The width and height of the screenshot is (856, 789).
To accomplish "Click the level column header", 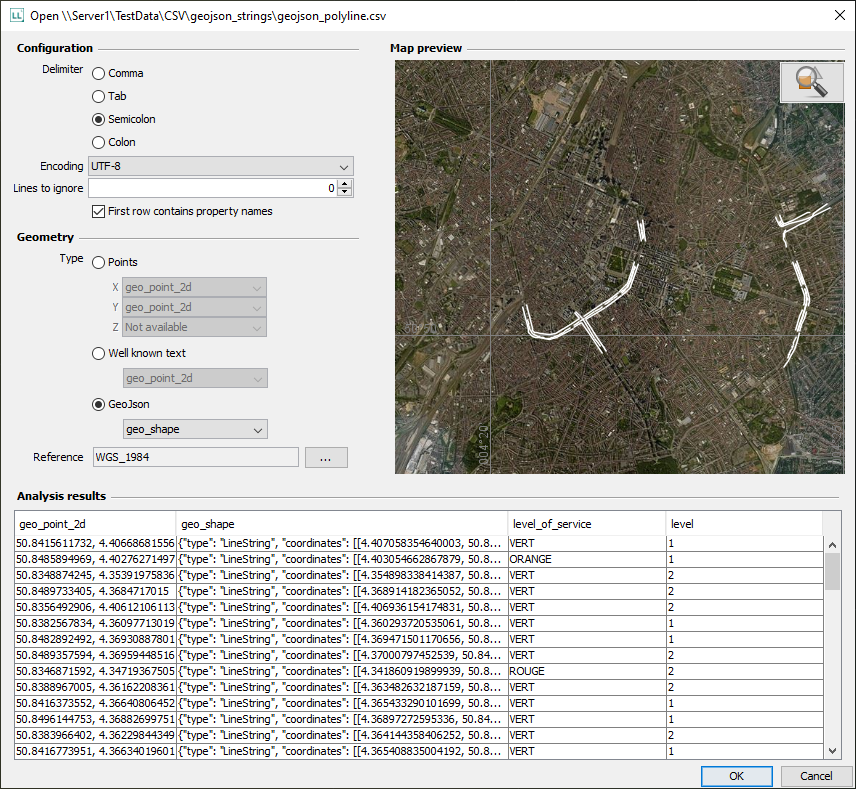I will click(744, 524).
